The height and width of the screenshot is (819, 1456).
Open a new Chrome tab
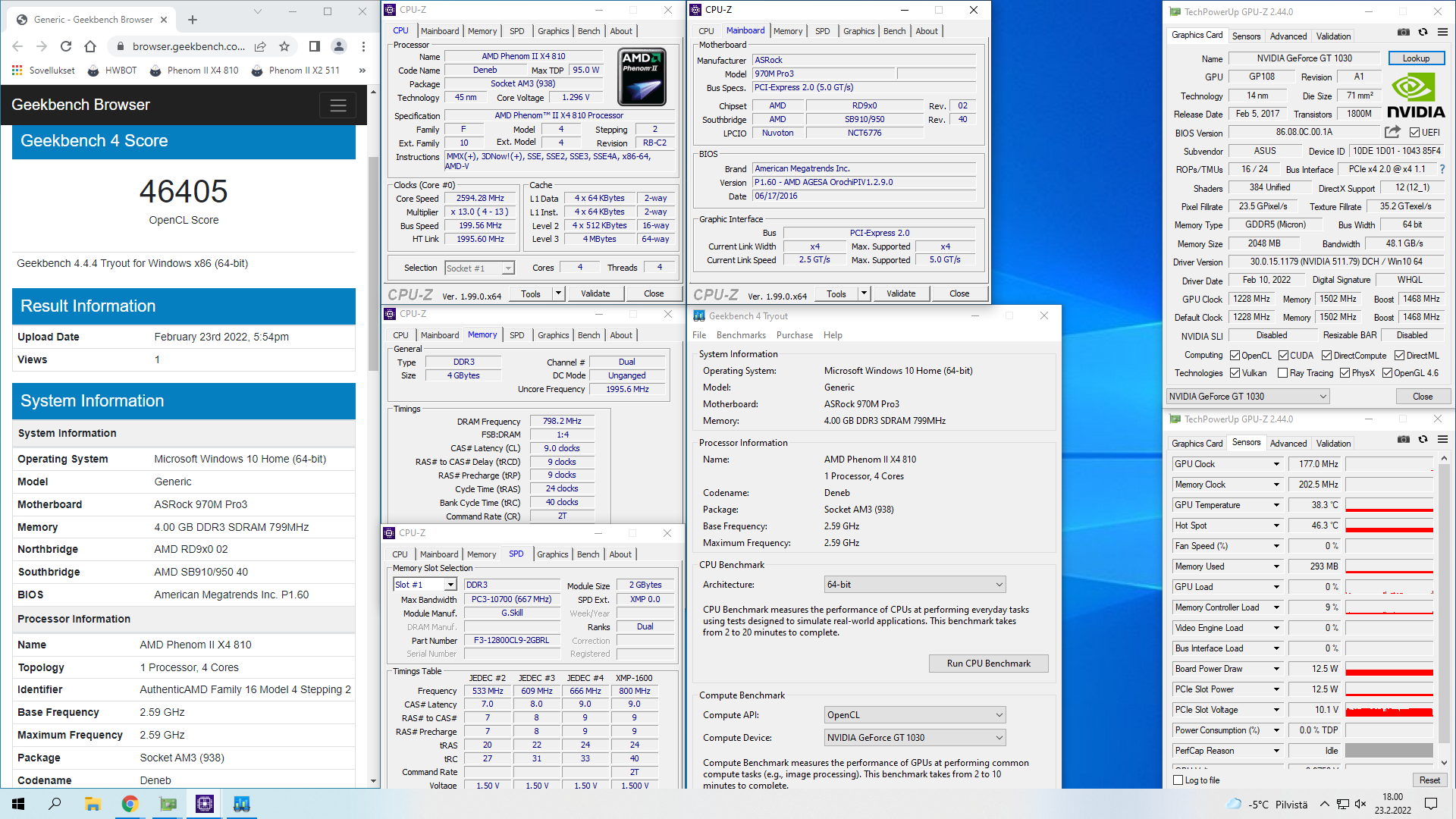[192, 20]
